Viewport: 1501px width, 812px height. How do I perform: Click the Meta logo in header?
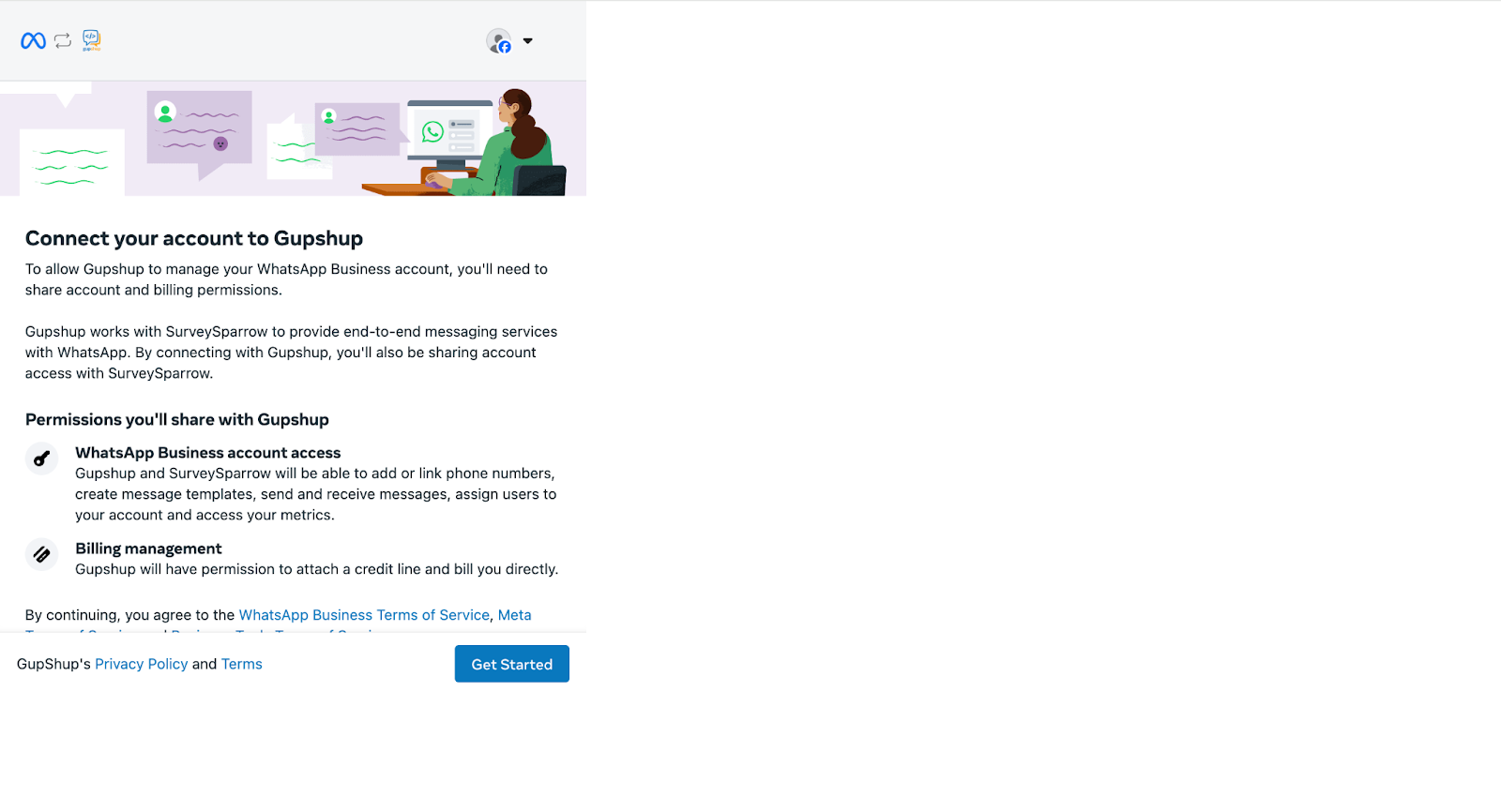pos(33,40)
